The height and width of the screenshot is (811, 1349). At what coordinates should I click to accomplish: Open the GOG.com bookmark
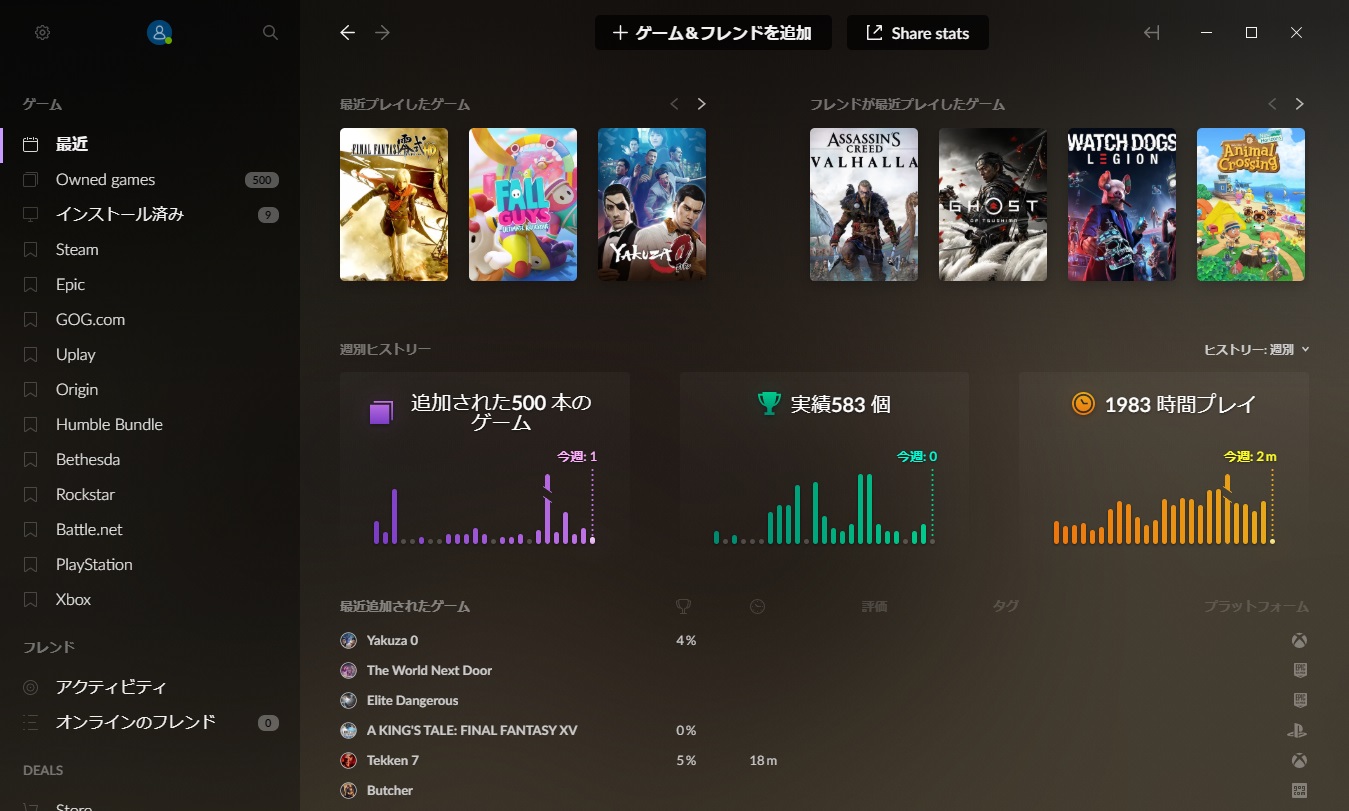[x=150, y=319]
